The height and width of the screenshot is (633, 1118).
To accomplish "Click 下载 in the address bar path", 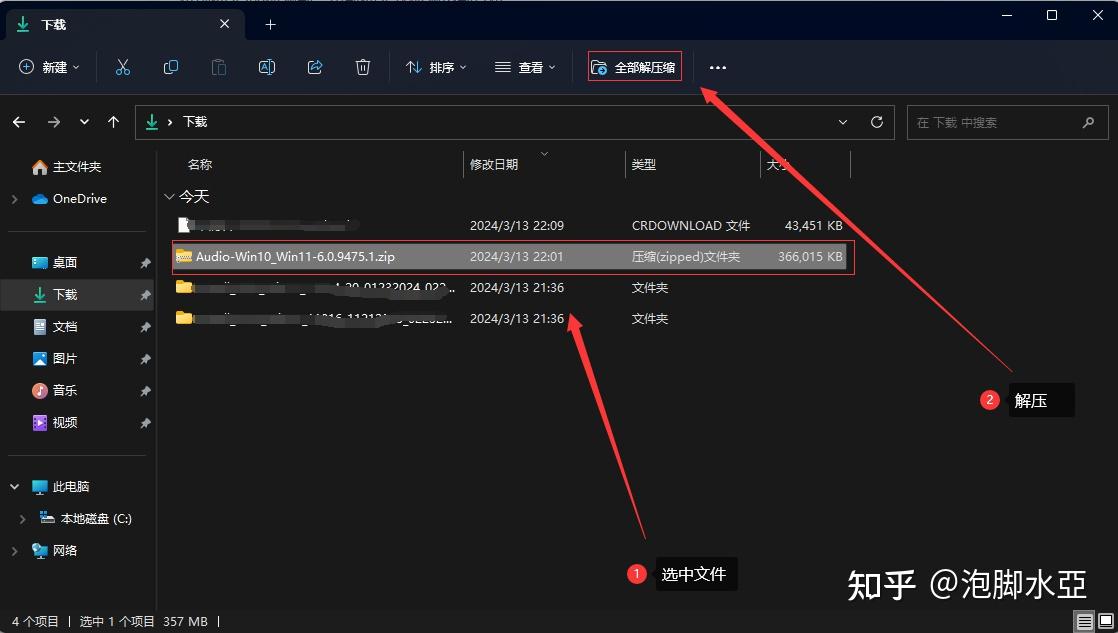I will click(195, 122).
